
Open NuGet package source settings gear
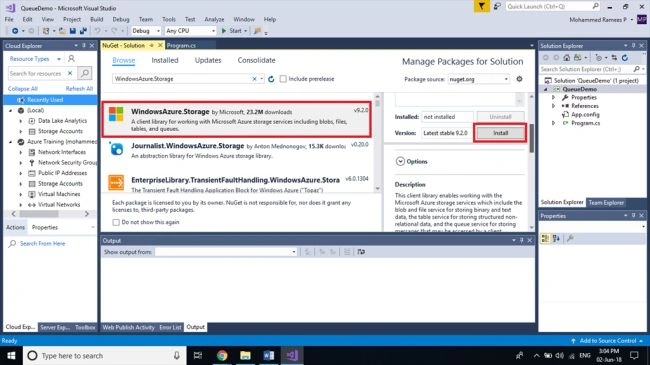519,79
